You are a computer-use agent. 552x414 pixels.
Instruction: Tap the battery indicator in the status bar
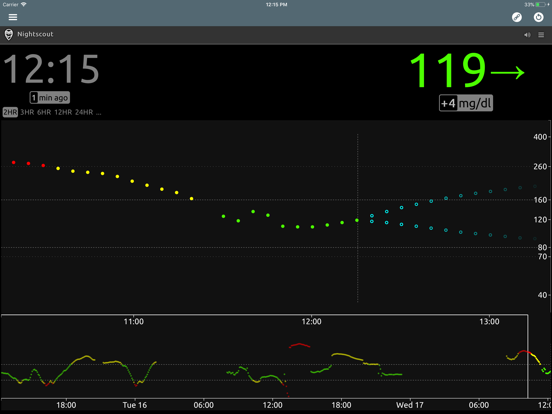click(x=540, y=5)
